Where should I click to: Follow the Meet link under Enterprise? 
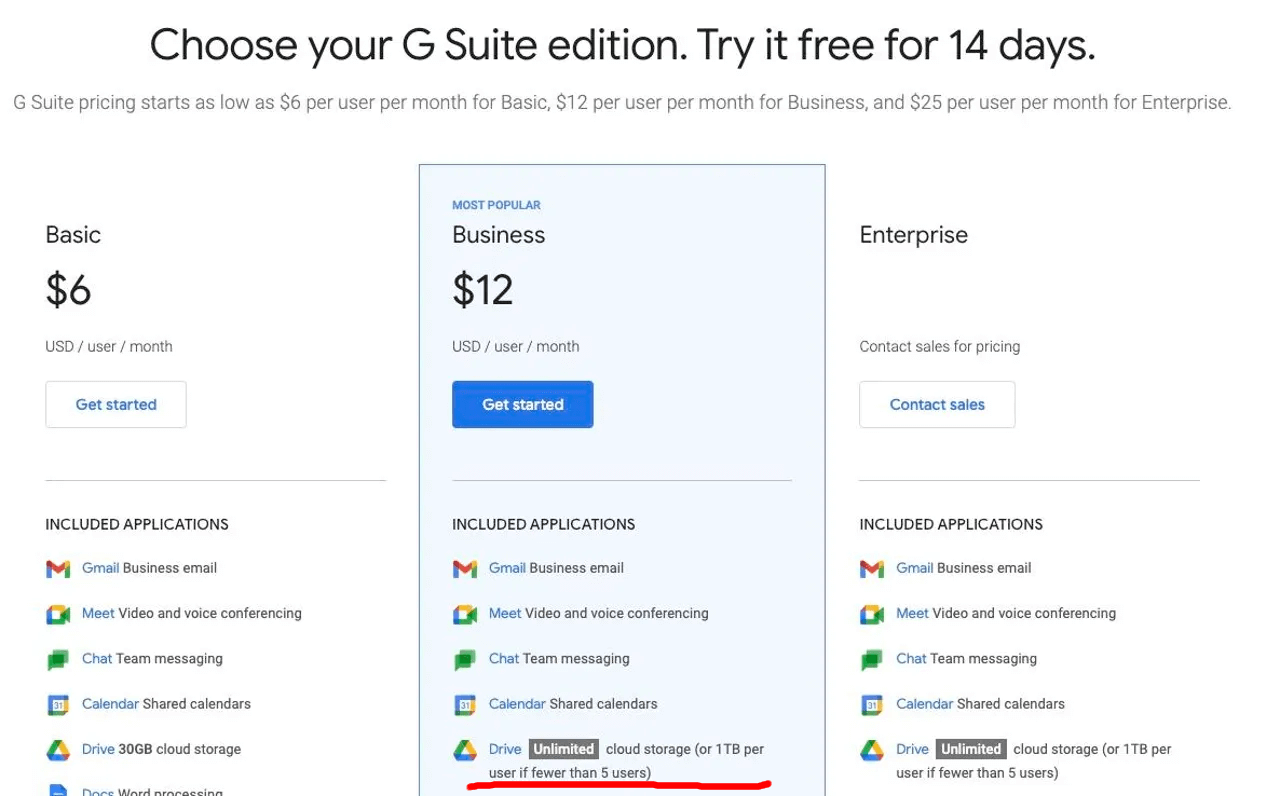tap(912, 613)
